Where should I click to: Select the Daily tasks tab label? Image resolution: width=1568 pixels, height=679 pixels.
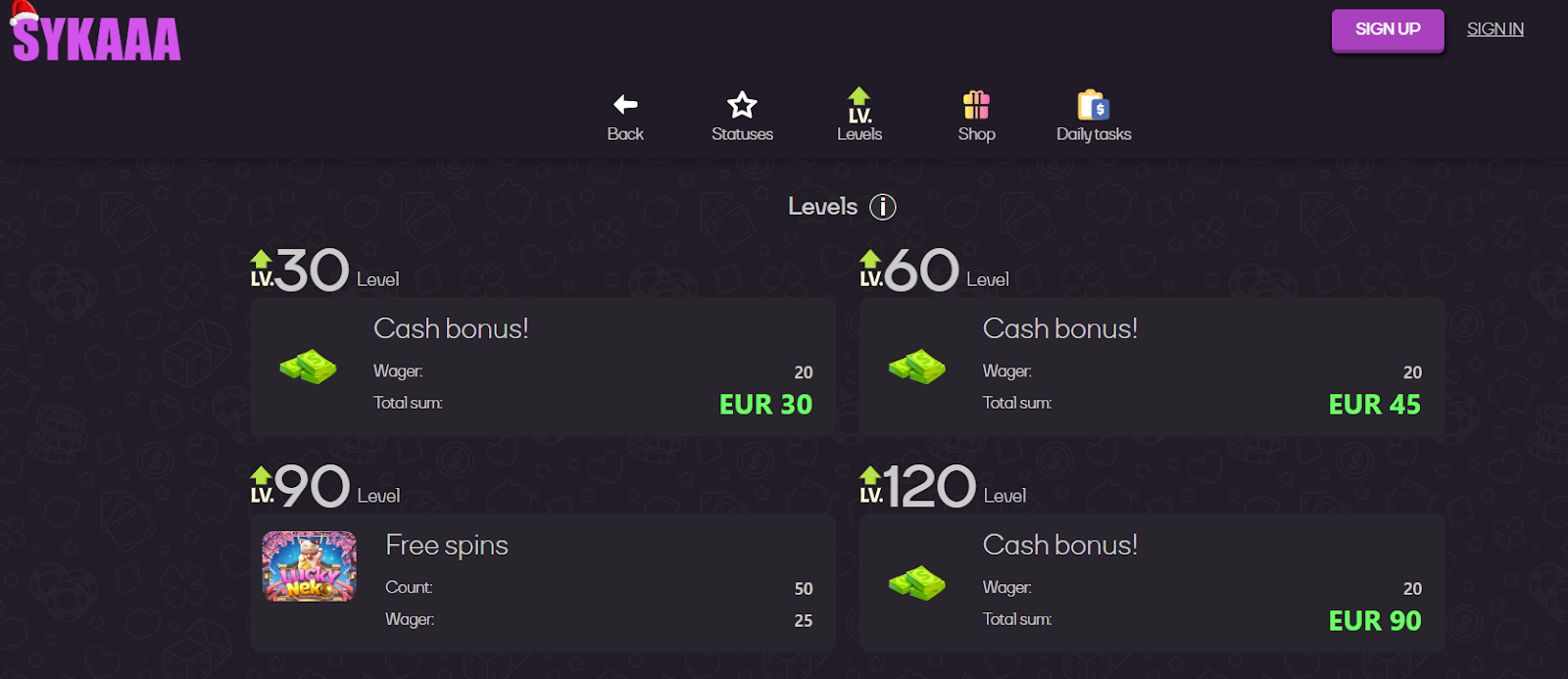point(1094,134)
